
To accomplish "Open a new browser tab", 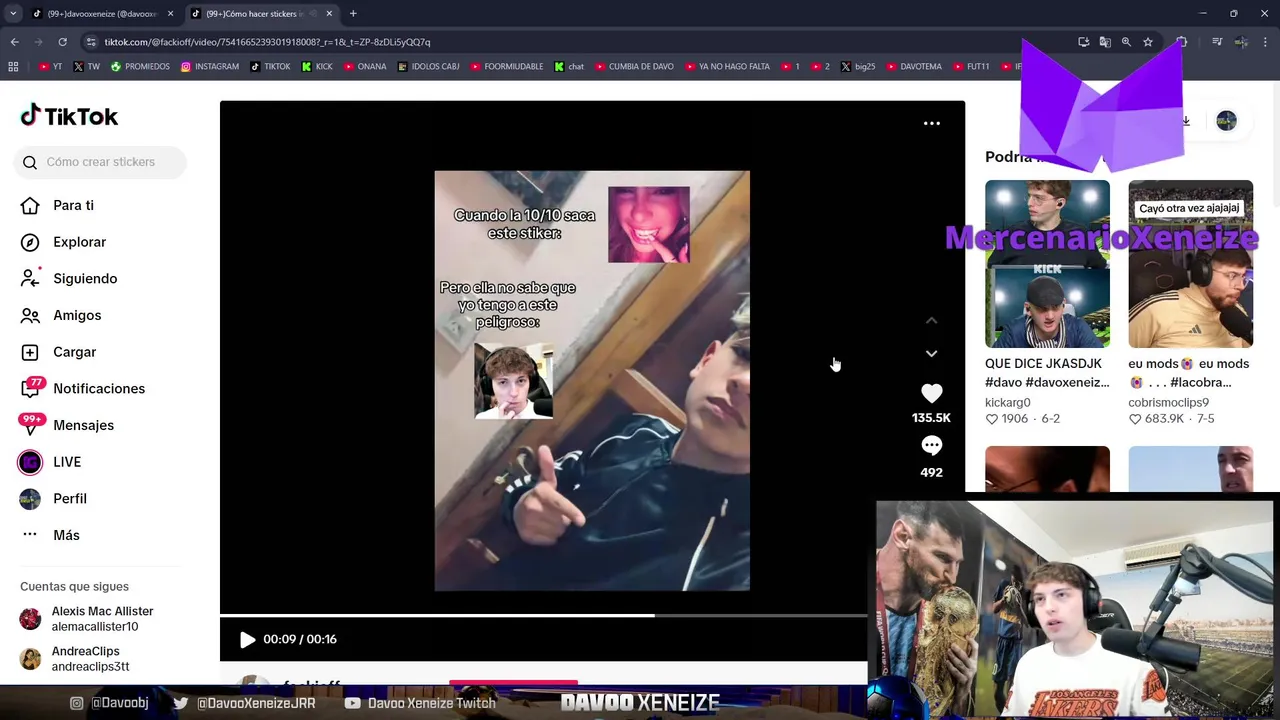I will click(x=353, y=14).
